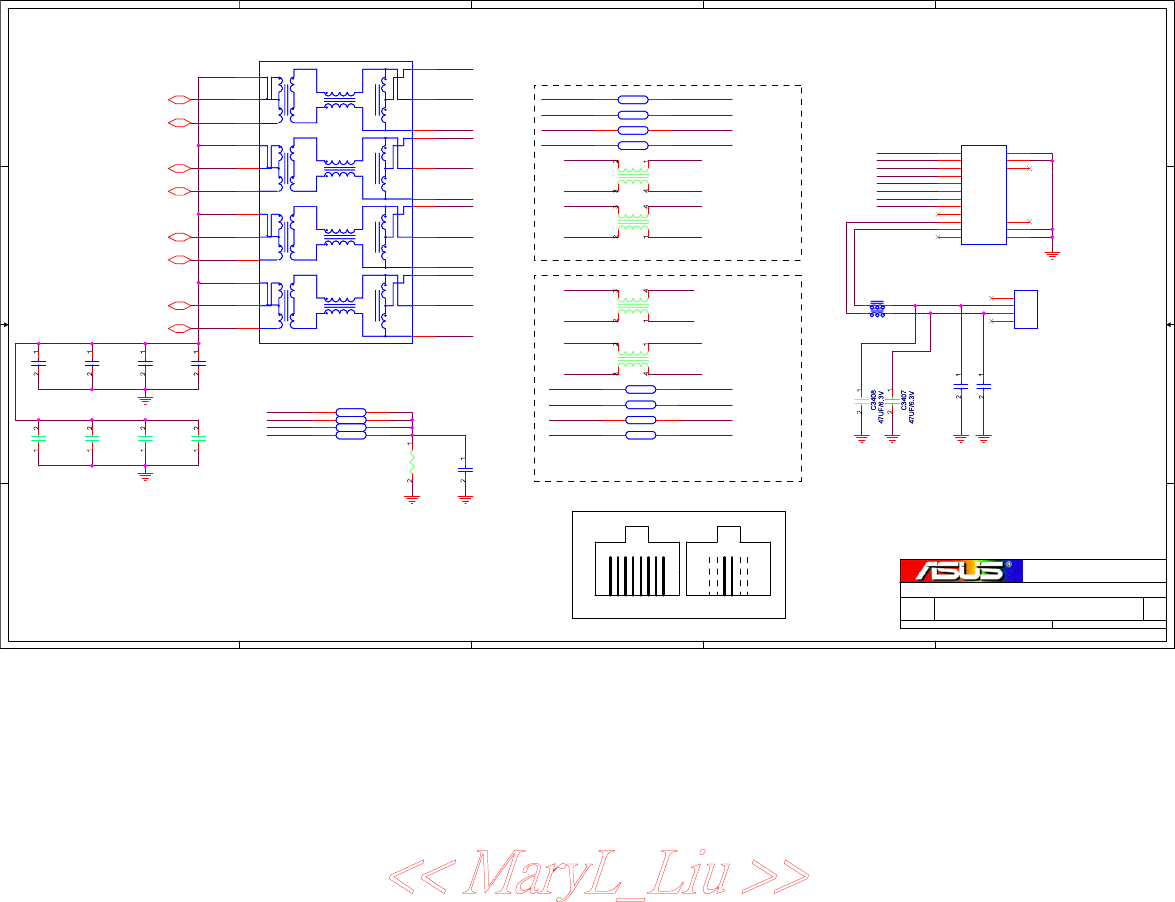Select the RJ45 jack drawing with dashed pins
The width and height of the screenshot is (1175, 902).
pos(728,561)
